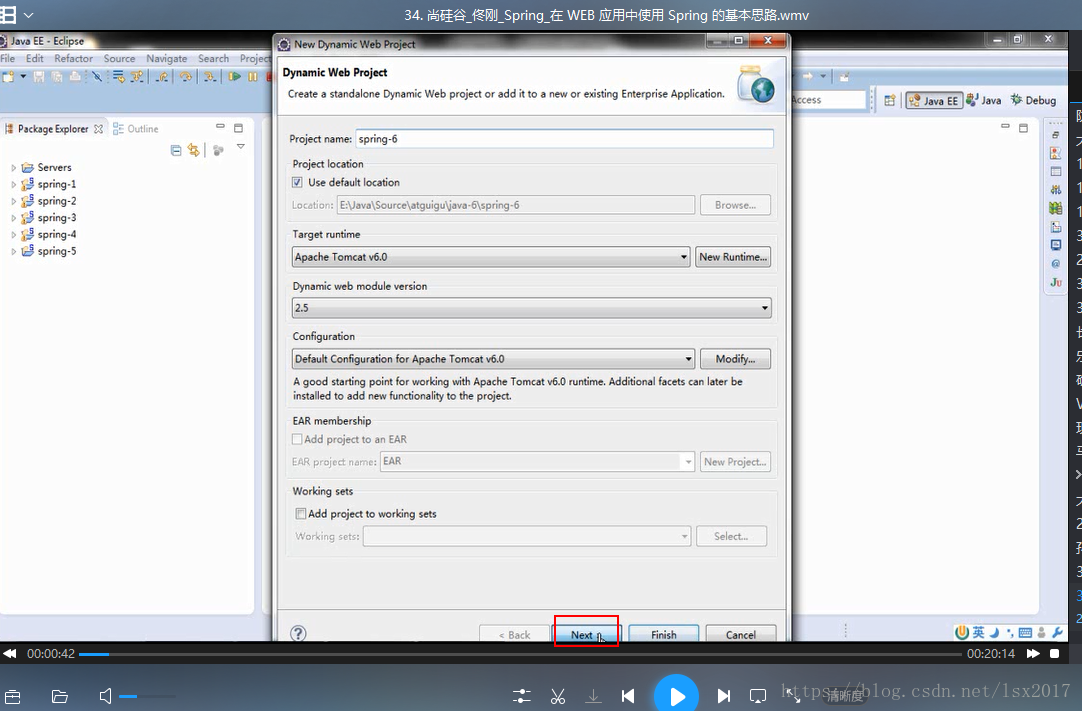Click the New Runtime... button
The height and width of the screenshot is (711, 1082).
[x=733, y=257]
